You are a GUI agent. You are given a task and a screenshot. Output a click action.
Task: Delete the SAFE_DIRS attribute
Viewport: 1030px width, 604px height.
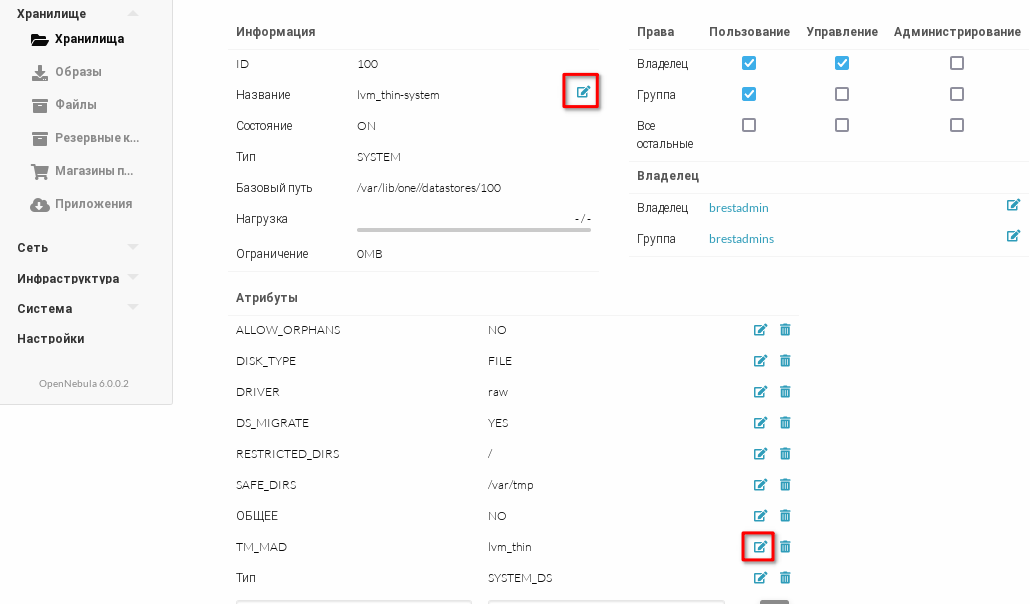click(785, 485)
